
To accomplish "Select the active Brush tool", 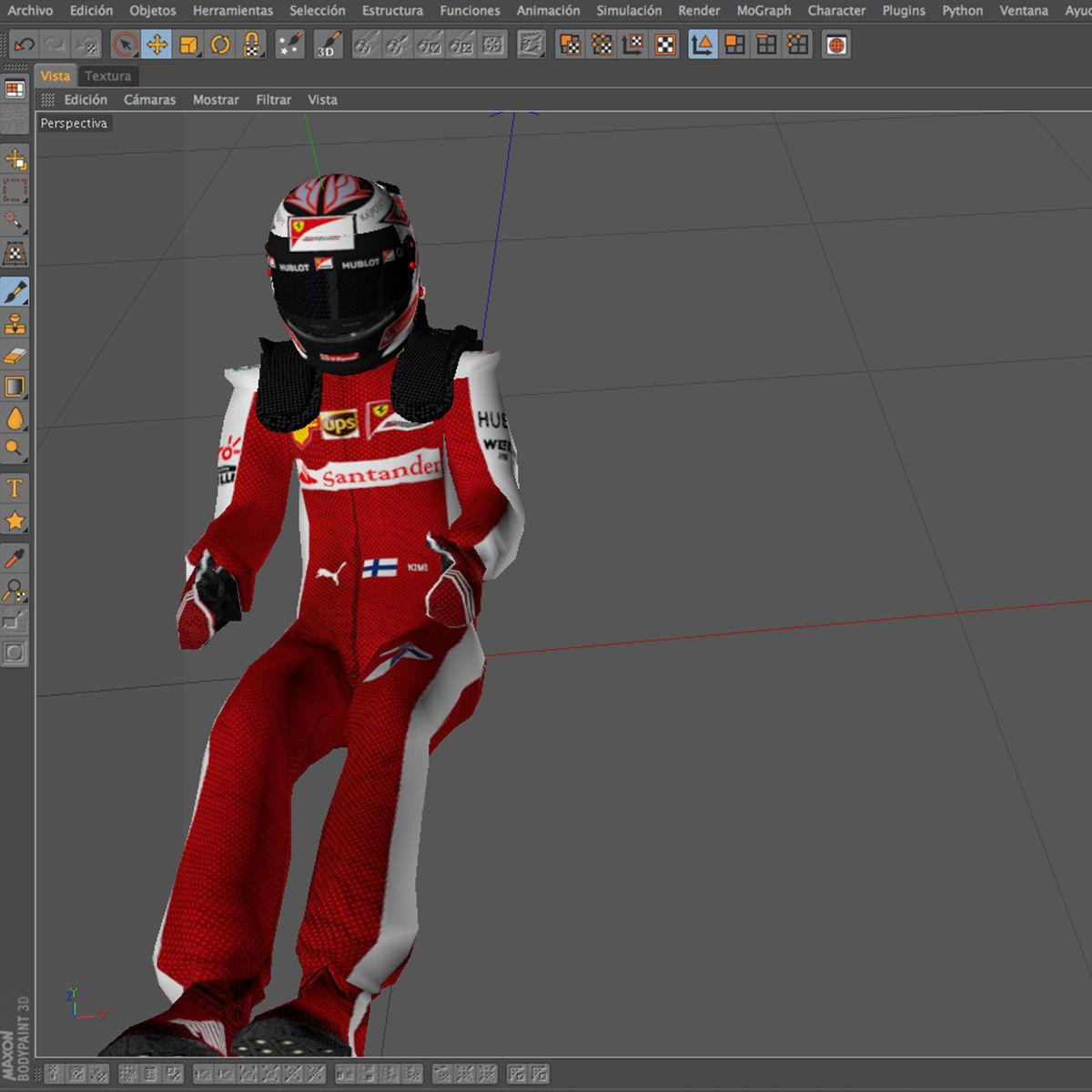I will [x=15, y=292].
